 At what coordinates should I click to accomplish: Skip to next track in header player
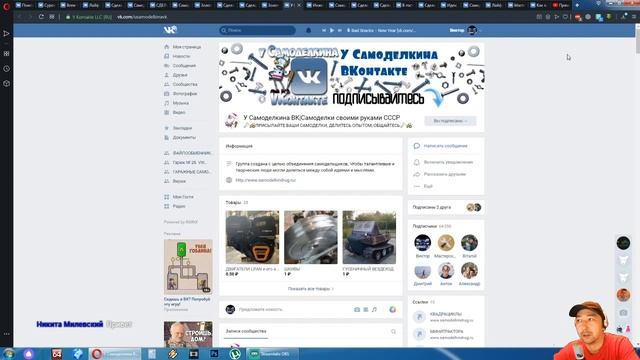tap(340, 30)
